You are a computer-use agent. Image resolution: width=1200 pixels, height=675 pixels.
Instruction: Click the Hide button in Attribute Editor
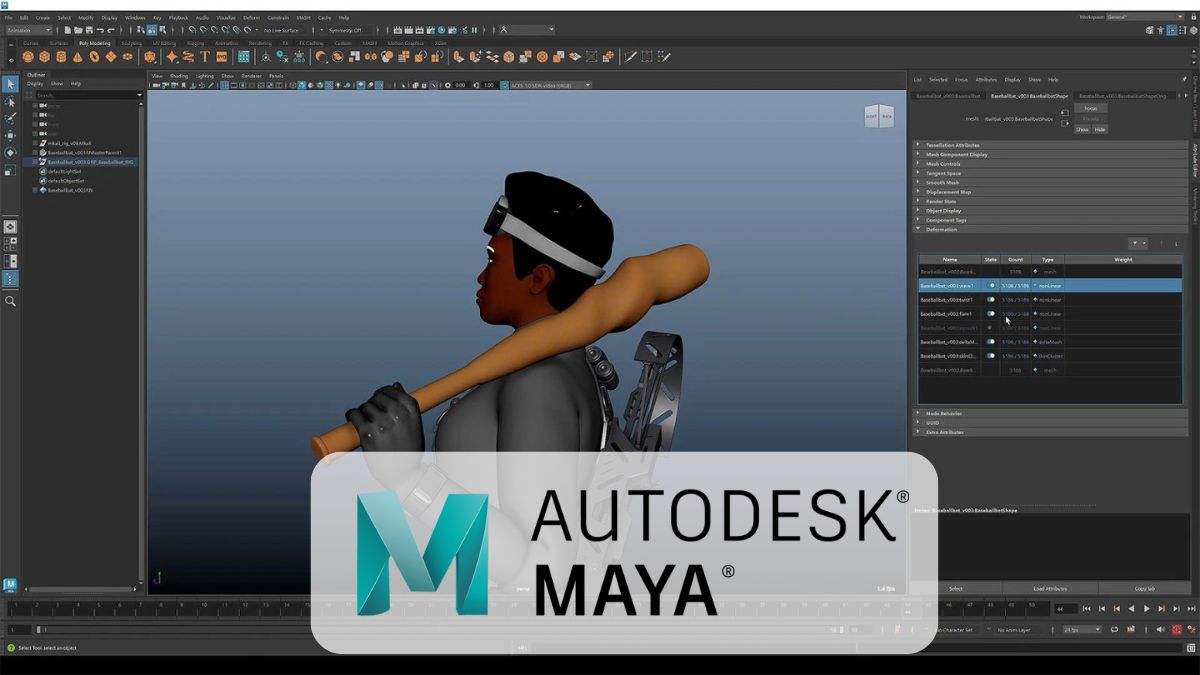1100,129
